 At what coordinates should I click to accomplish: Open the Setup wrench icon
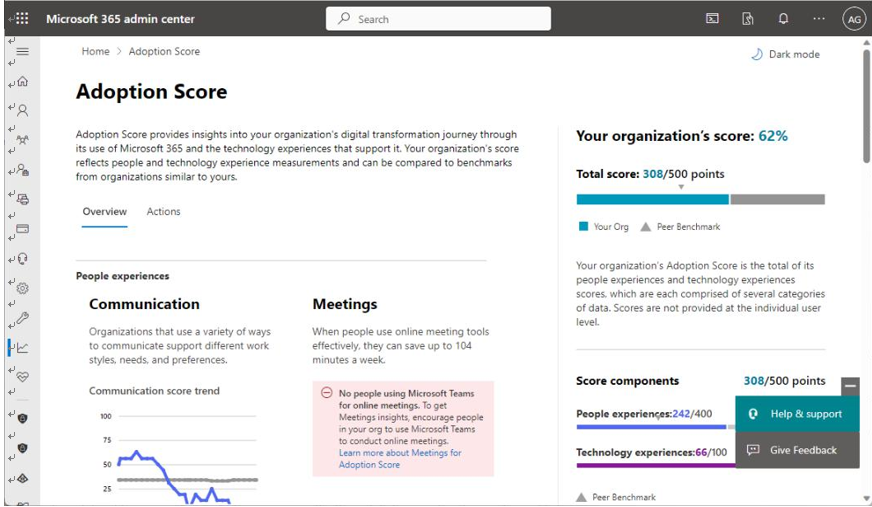22,318
